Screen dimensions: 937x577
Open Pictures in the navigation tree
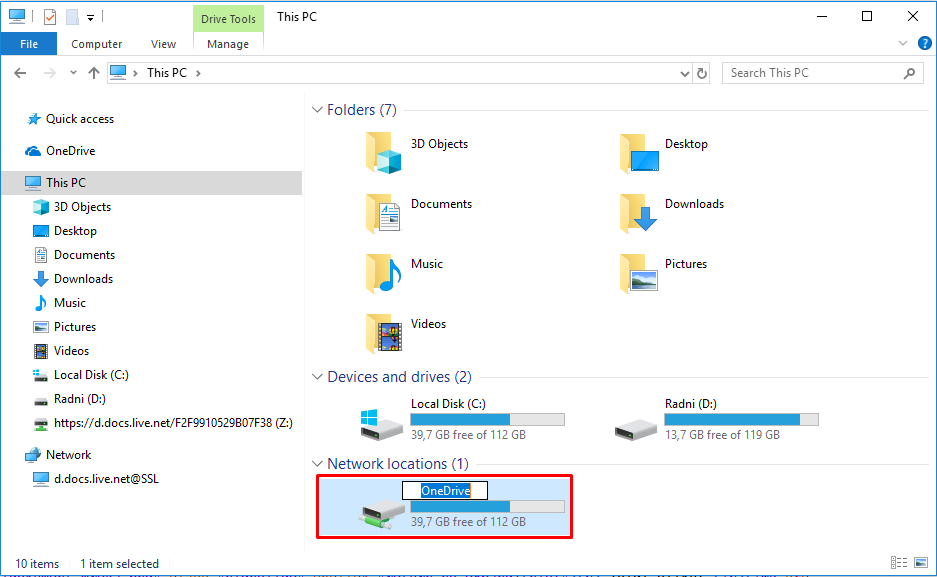coord(75,326)
